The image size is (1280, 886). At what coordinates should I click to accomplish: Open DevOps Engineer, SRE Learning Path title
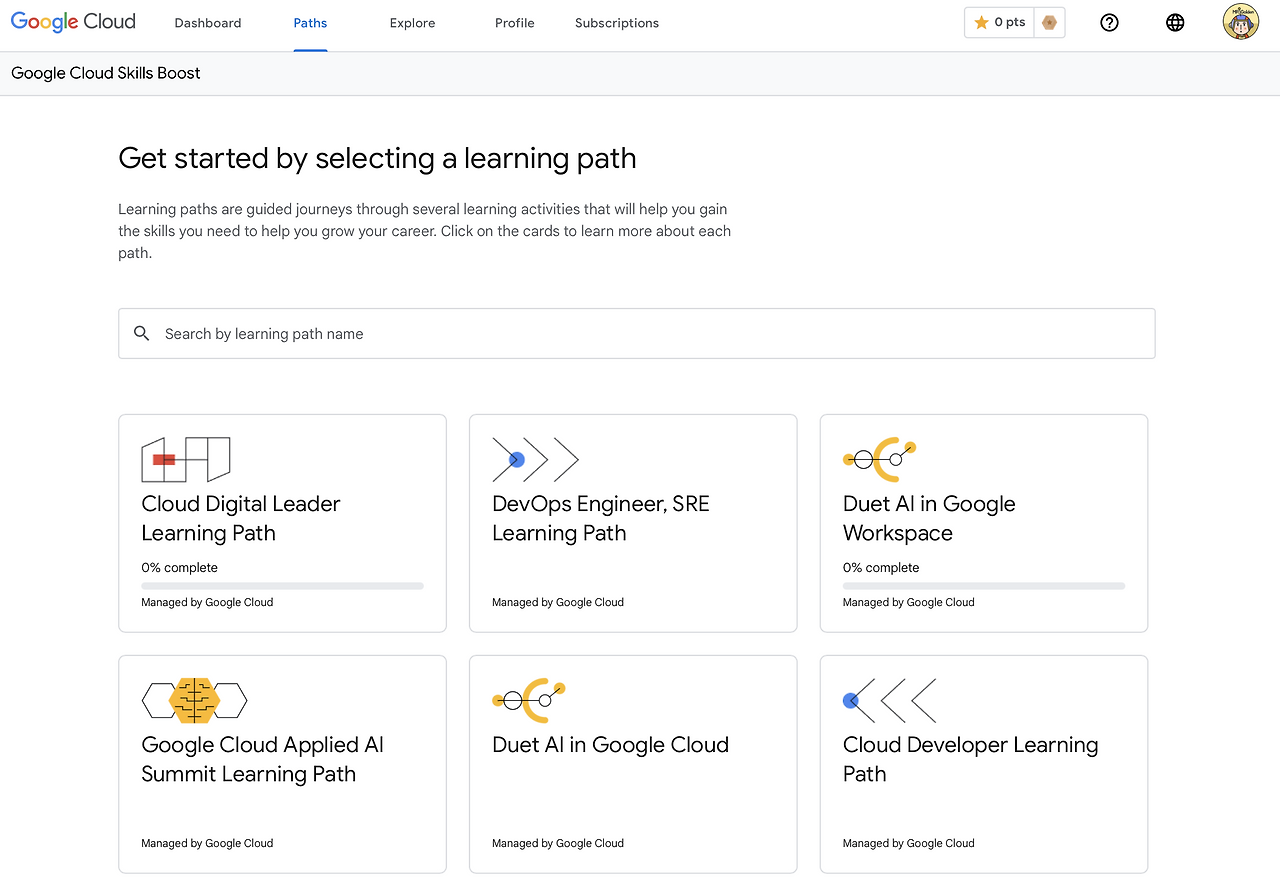[601, 518]
